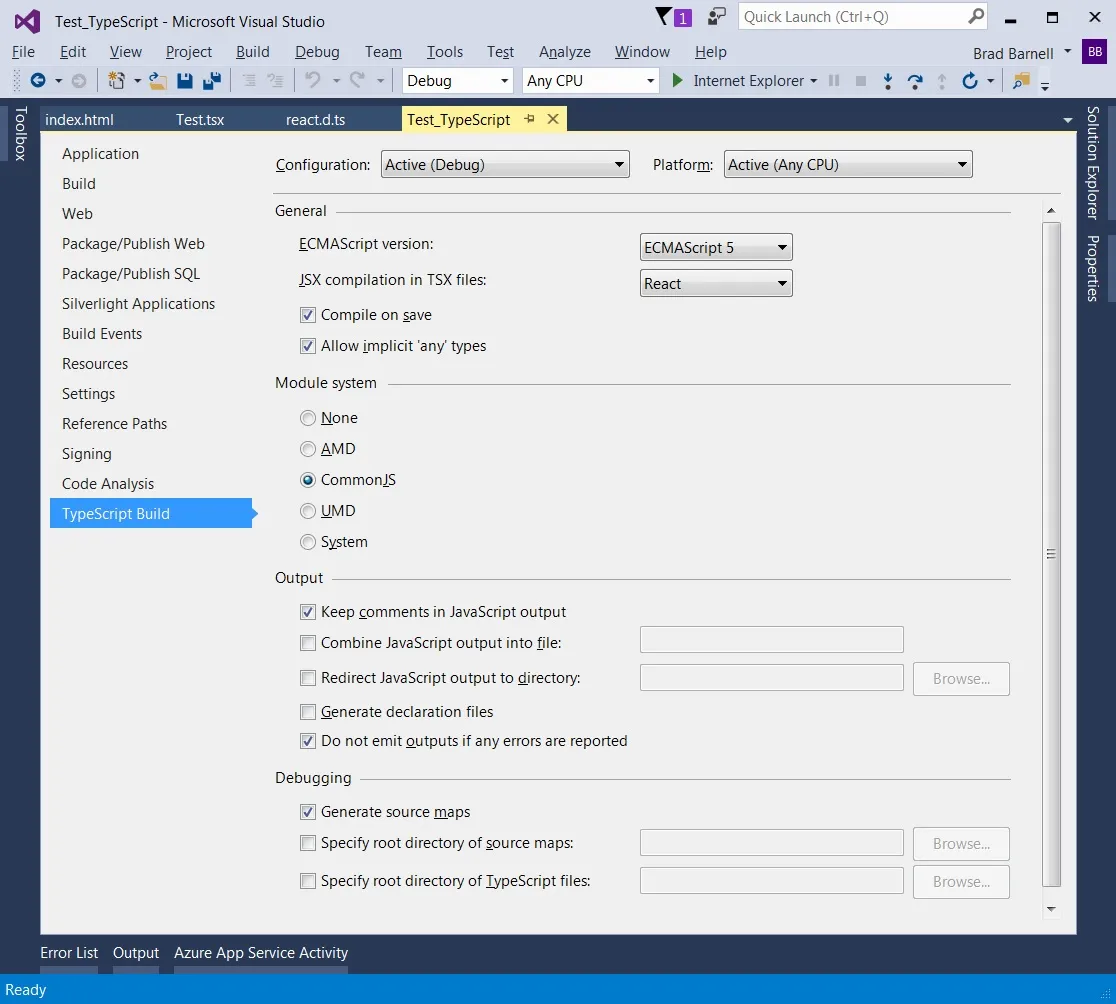Select the UMD module system radio
This screenshot has height=1004, width=1116.
(x=307, y=511)
